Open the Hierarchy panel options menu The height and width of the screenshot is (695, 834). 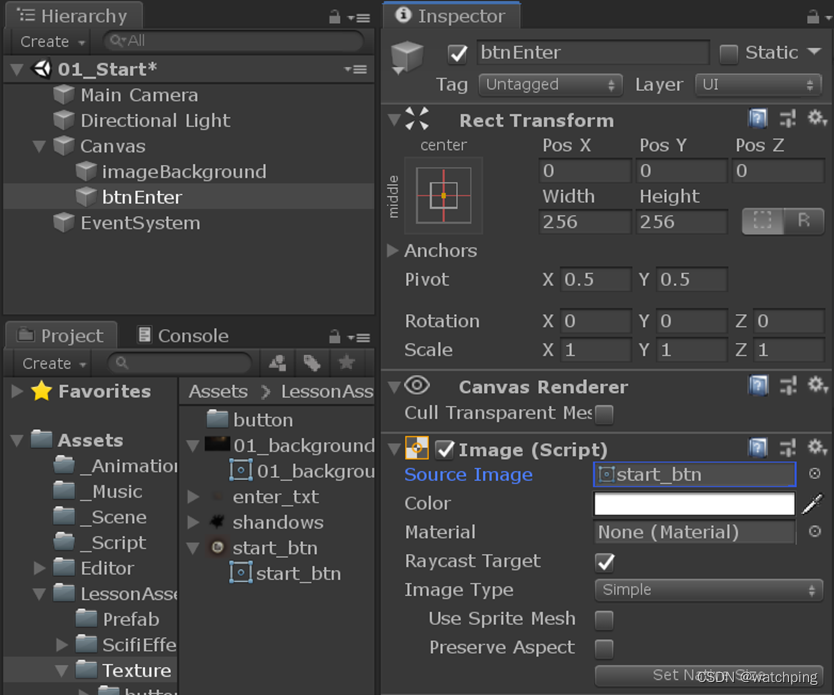(x=359, y=18)
